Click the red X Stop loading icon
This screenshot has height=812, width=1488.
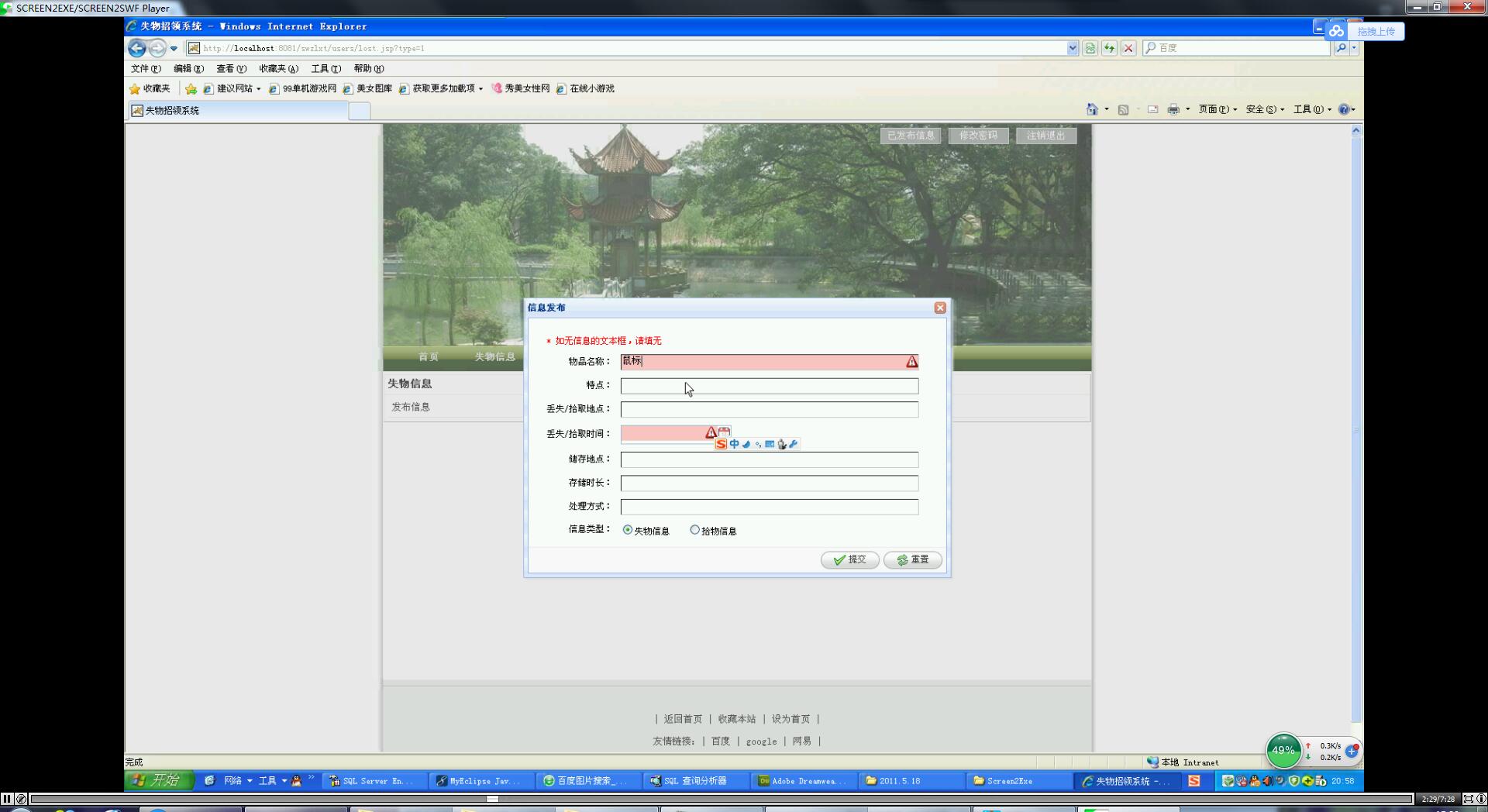point(1128,48)
